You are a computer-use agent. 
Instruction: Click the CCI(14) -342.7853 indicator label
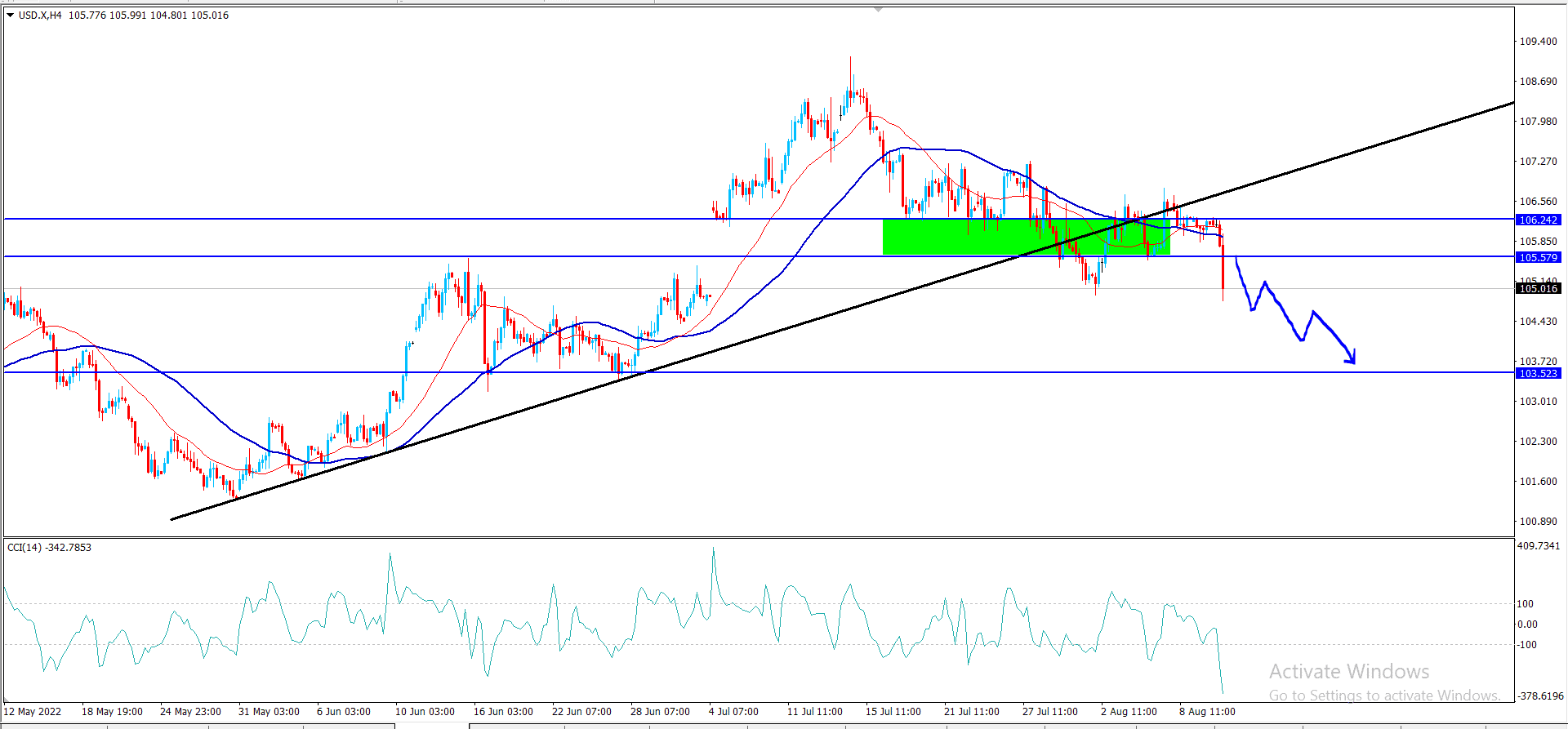click(x=49, y=548)
